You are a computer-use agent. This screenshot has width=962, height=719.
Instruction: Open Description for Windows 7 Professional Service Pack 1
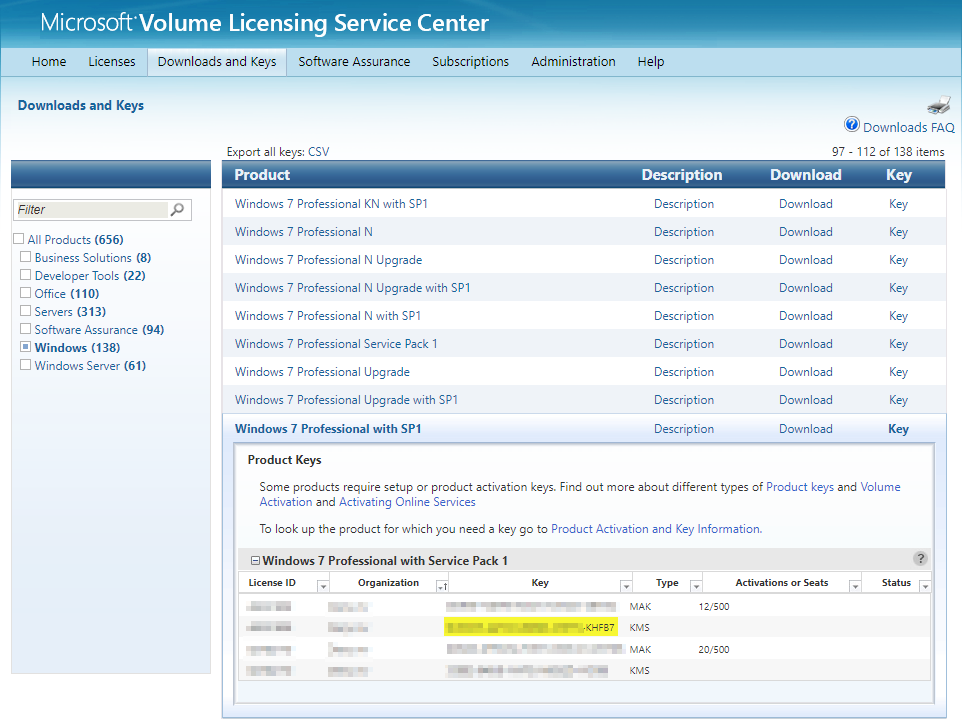point(683,344)
